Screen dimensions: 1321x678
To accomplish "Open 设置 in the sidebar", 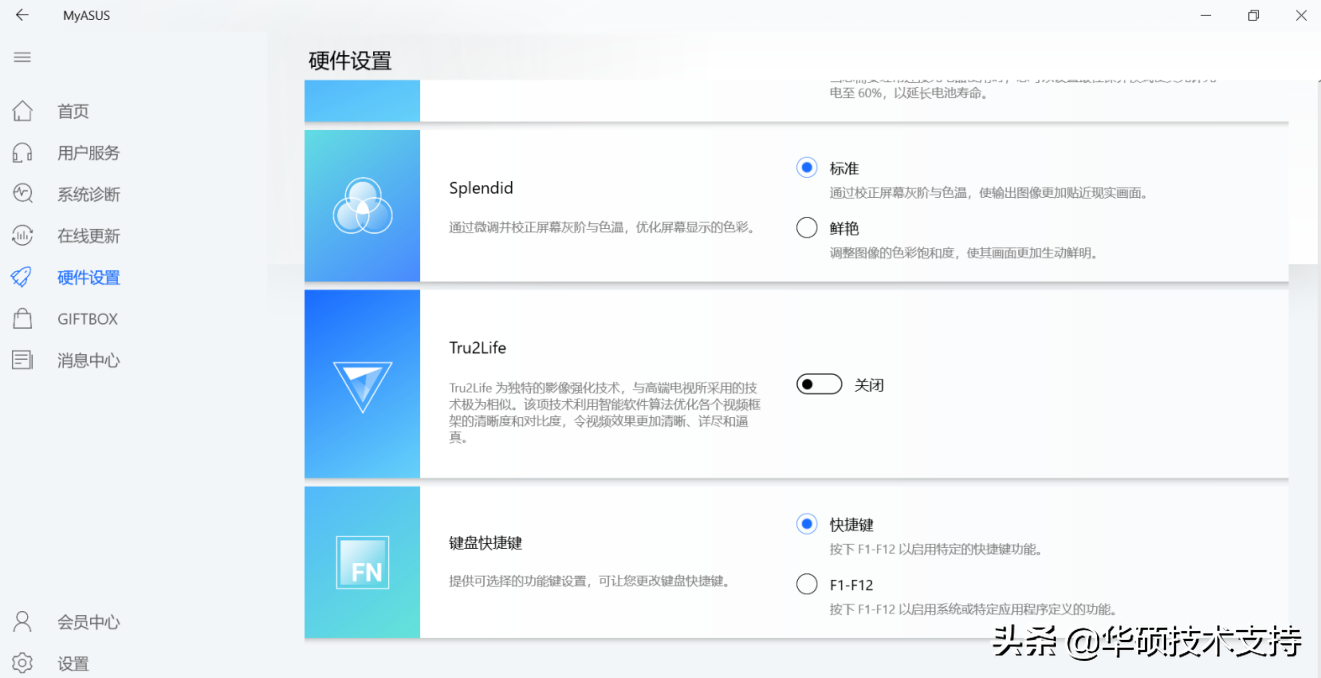I will tap(73, 663).
